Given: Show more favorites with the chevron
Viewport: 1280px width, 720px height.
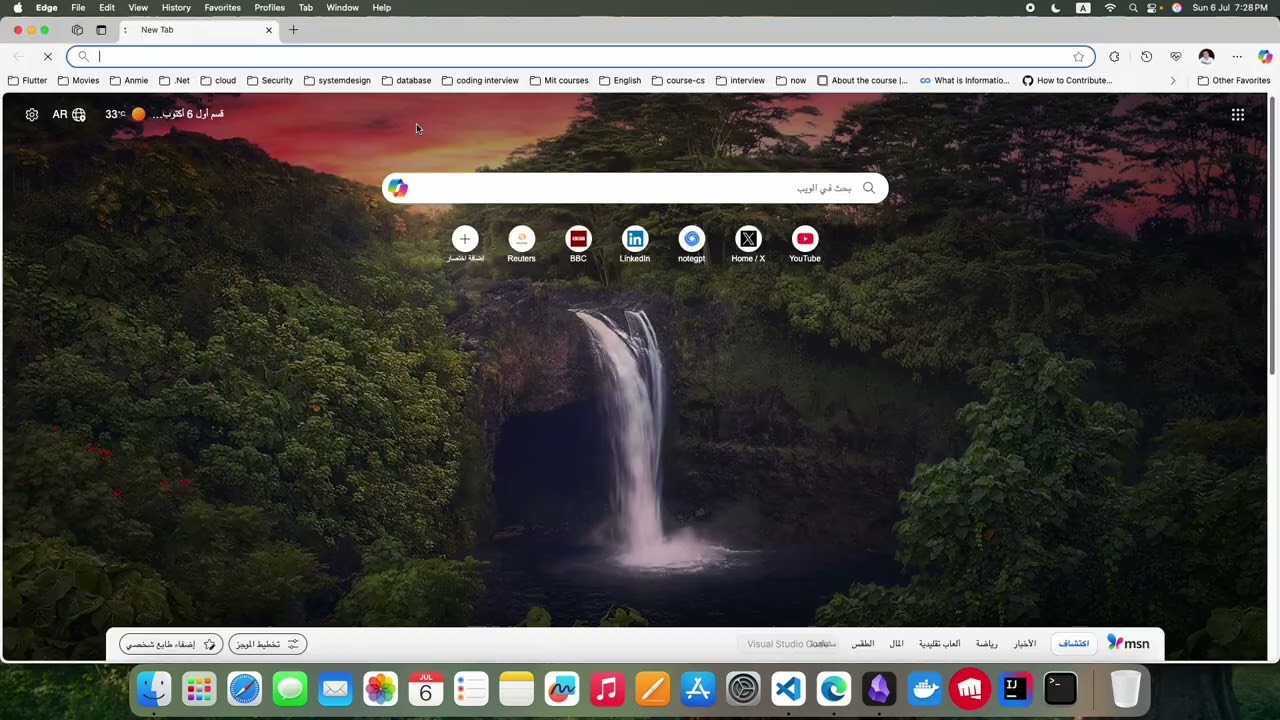Looking at the screenshot, I should click(1173, 80).
